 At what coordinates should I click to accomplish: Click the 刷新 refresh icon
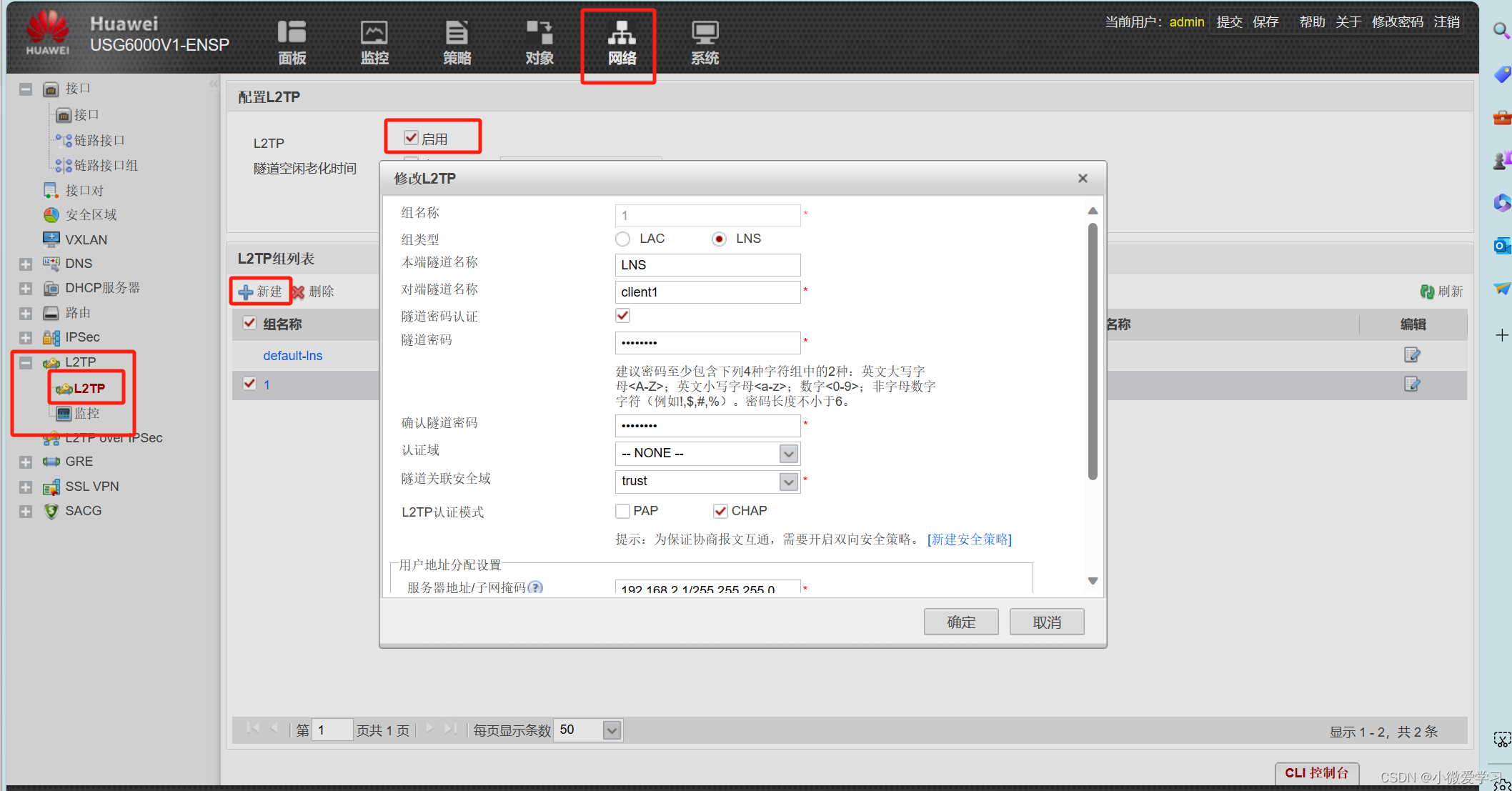(1427, 292)
